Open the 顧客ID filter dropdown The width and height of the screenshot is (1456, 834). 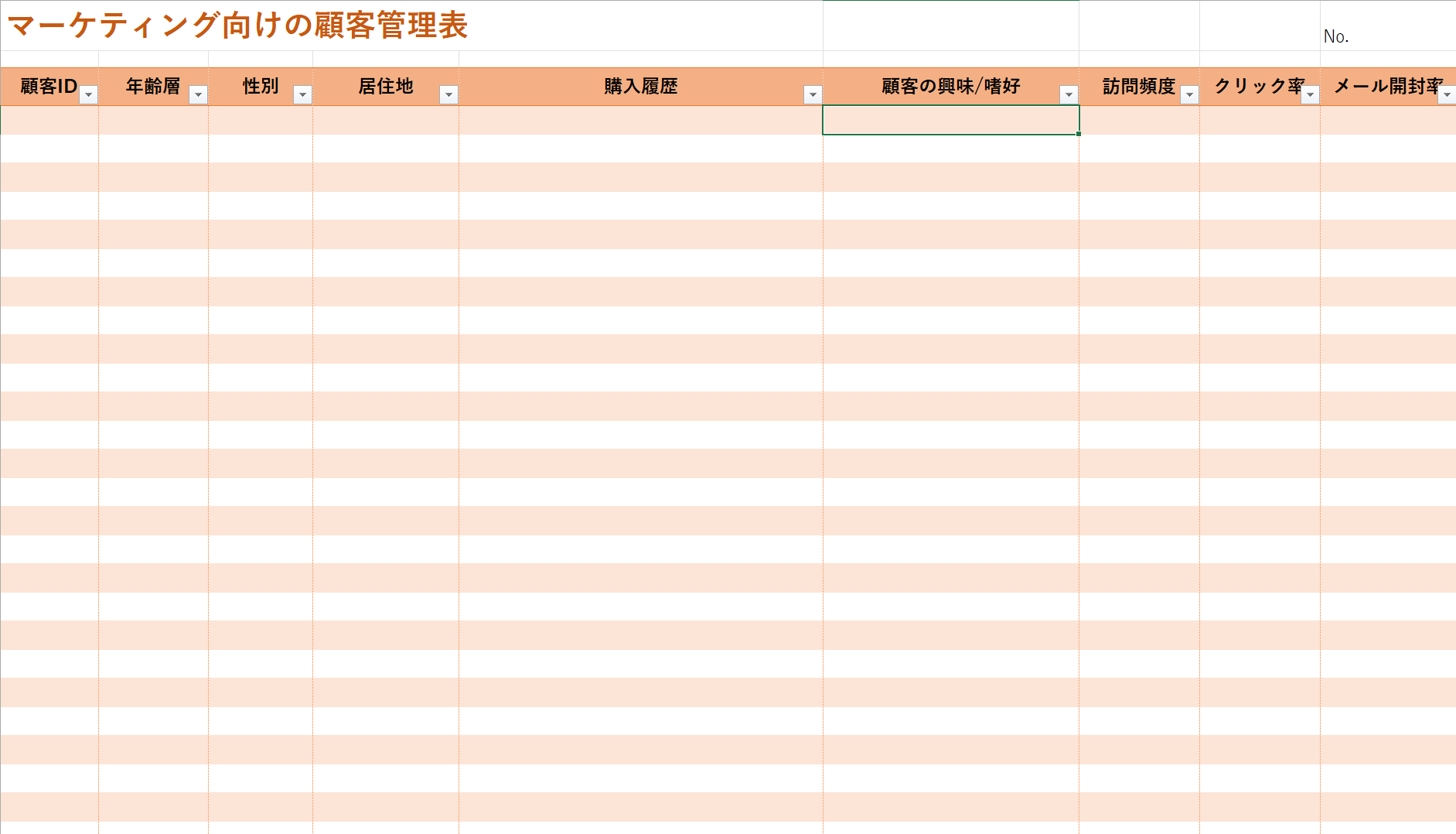[89, 94]
